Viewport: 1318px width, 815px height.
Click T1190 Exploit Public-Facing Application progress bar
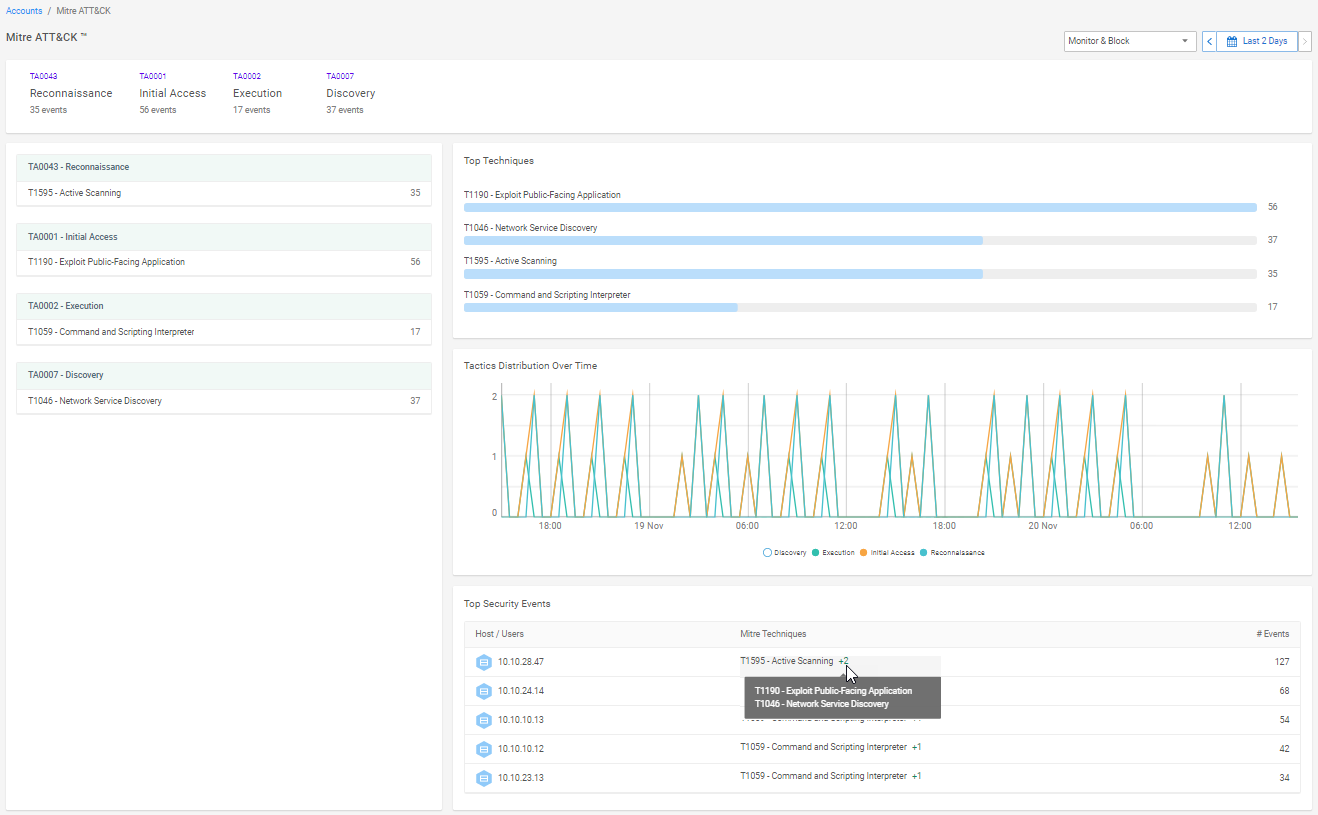click(860, 207)
